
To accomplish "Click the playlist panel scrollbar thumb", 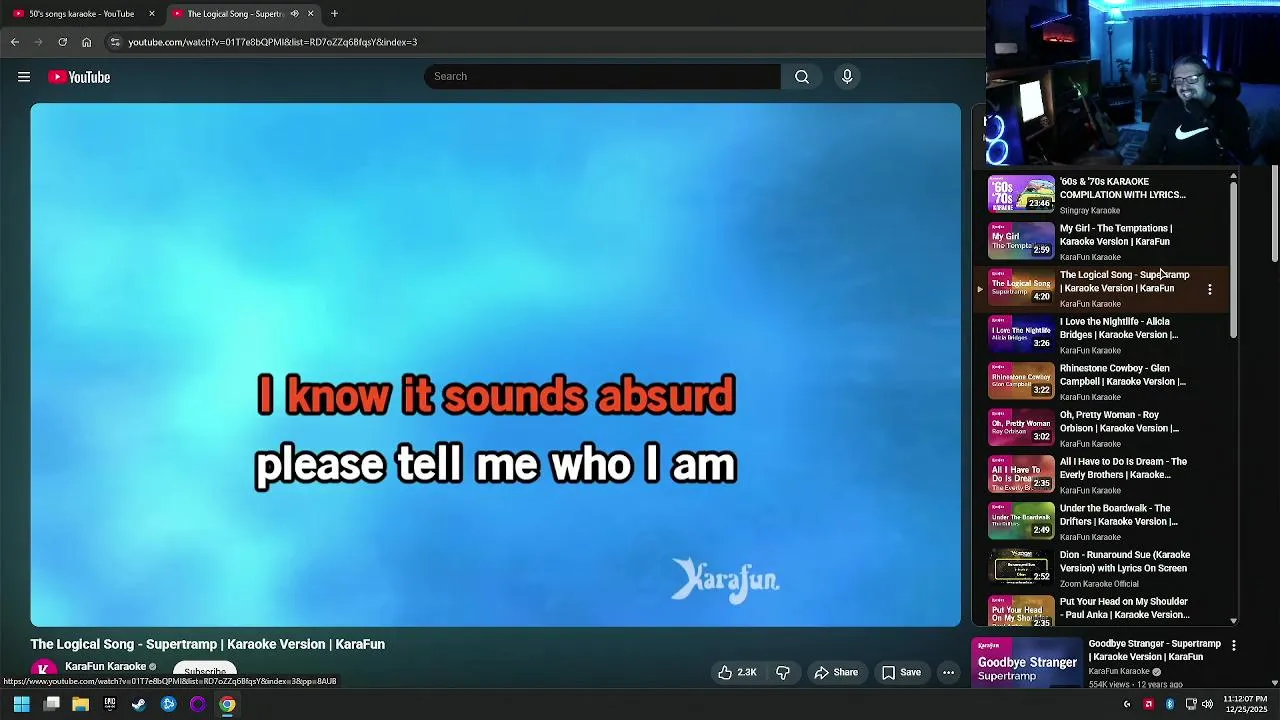I will click(1233, 260).
